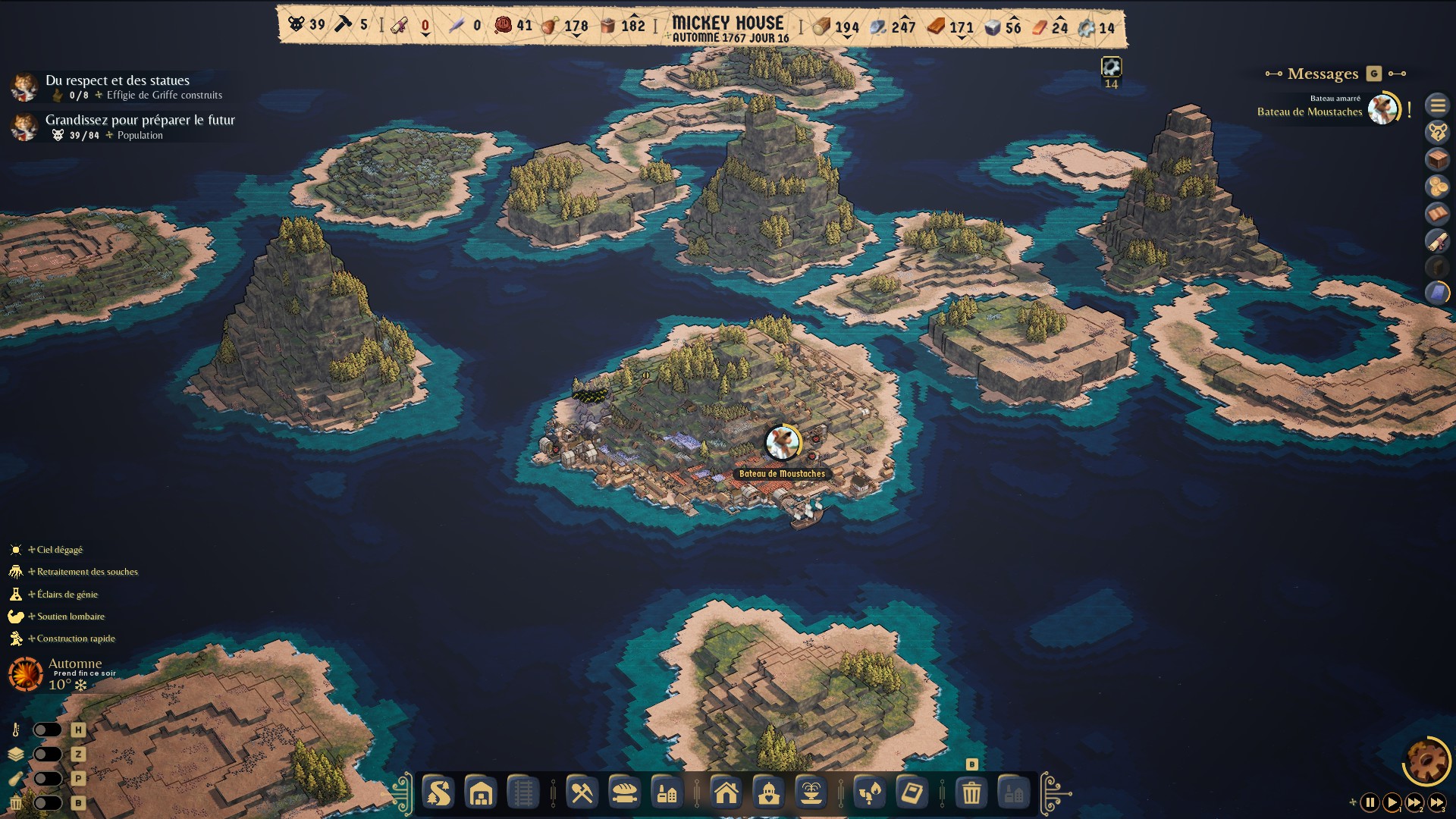Open the housing build category
This screenshot has width=1456, height=819.
(x=726, y=793)
